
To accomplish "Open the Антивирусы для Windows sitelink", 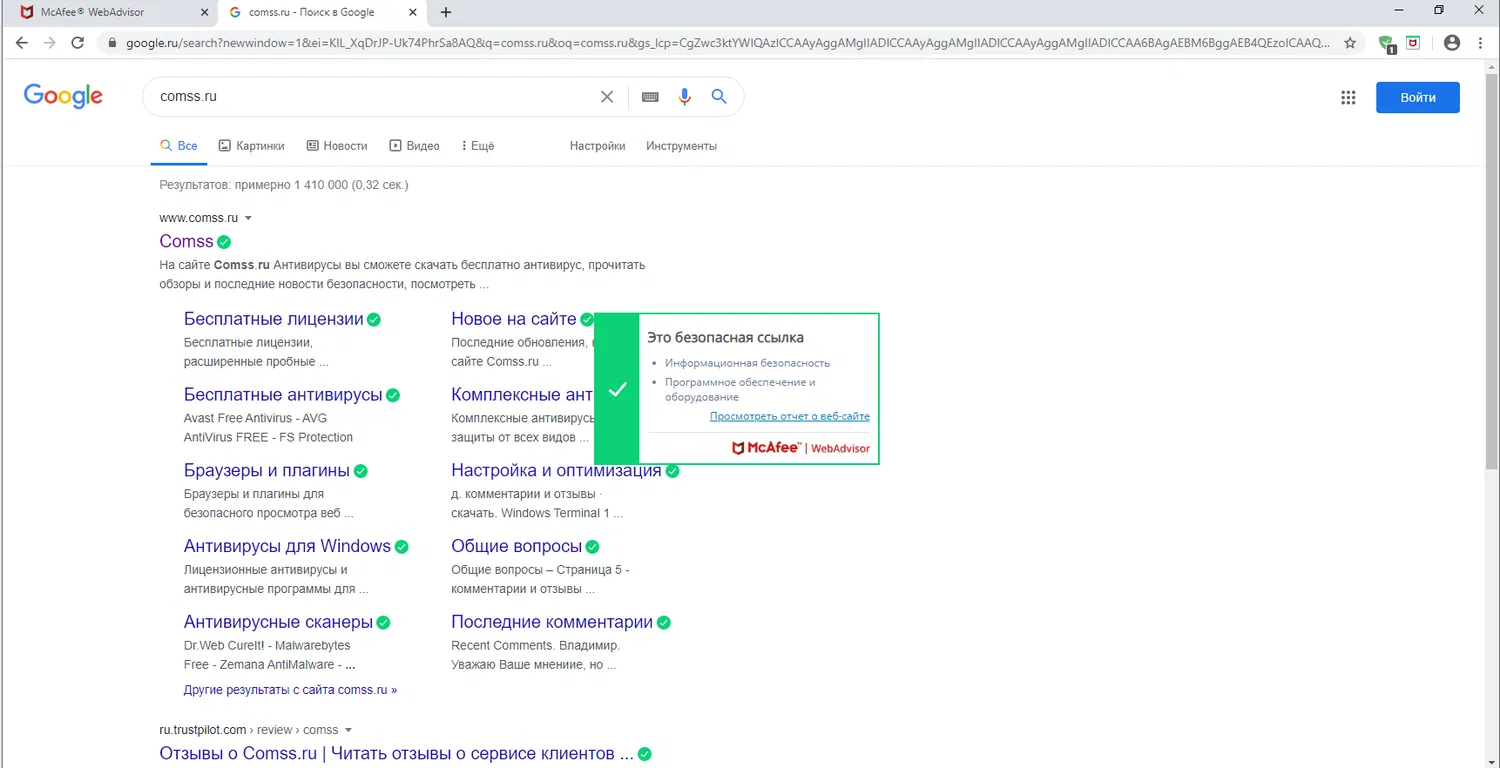I will click(287, 547).
